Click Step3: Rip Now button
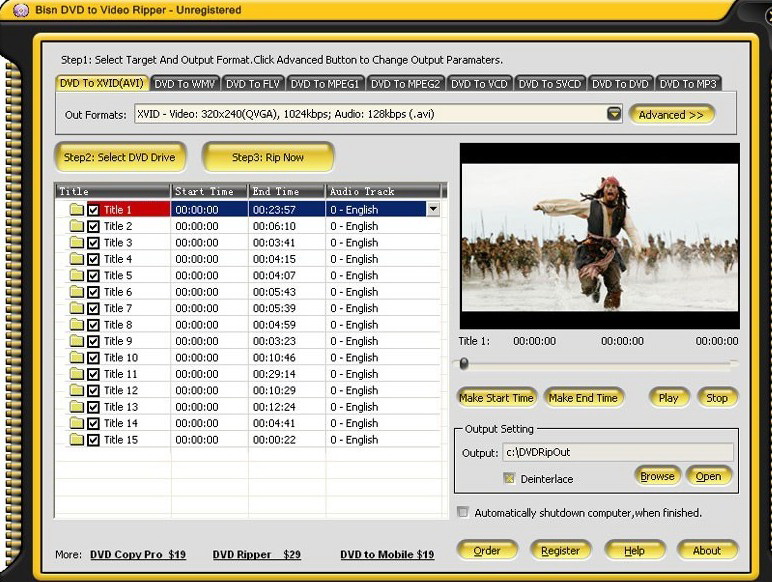The width and height of the screenshot is (772, 582). coord(268,158)
